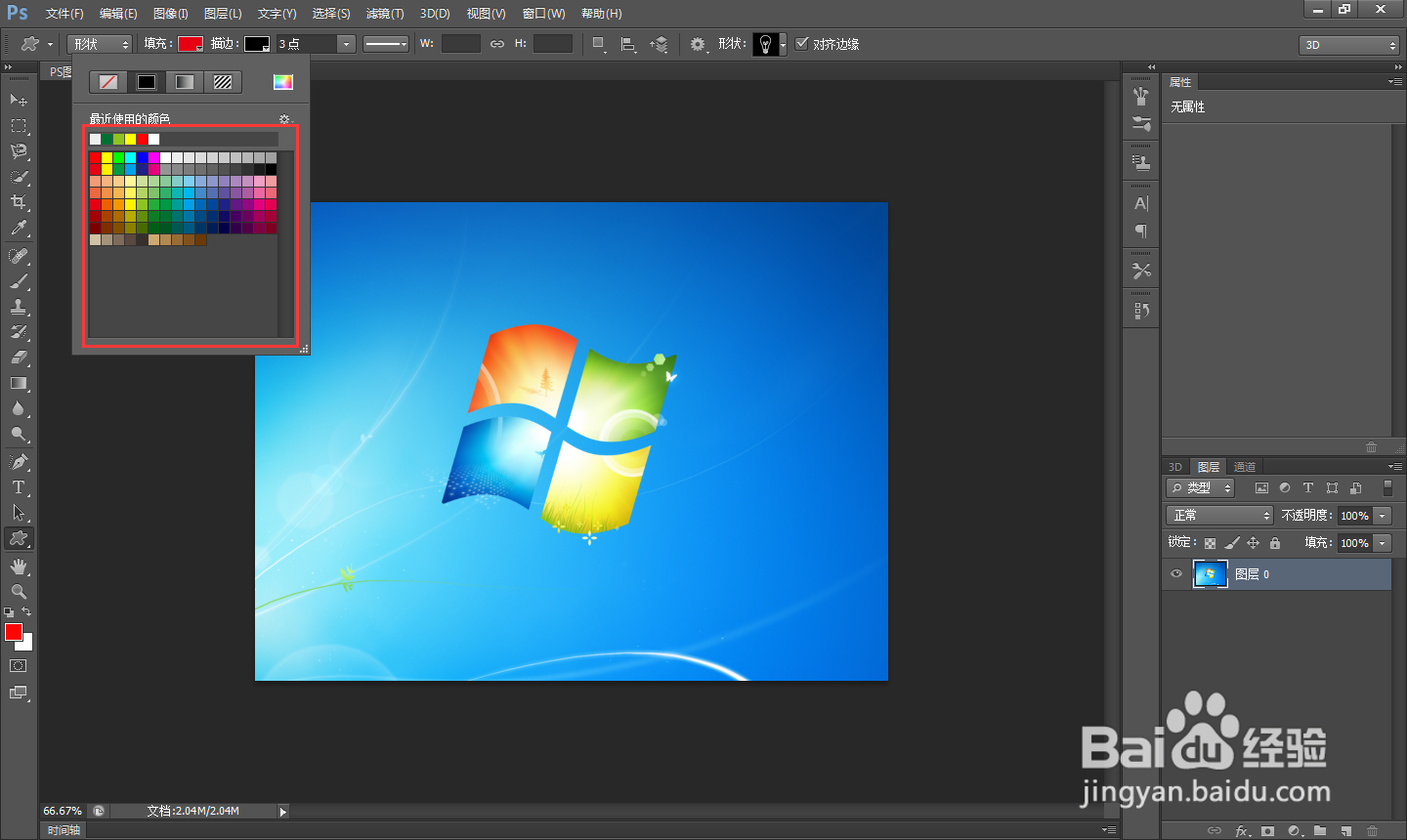Toggle Quick Mask mode
The image size is (1407, 840).
19,665
